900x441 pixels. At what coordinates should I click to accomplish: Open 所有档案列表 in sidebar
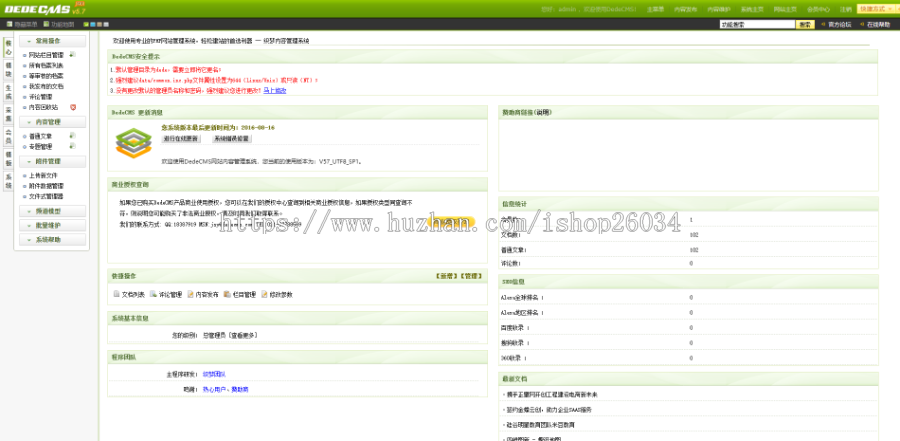click(46, 65)
